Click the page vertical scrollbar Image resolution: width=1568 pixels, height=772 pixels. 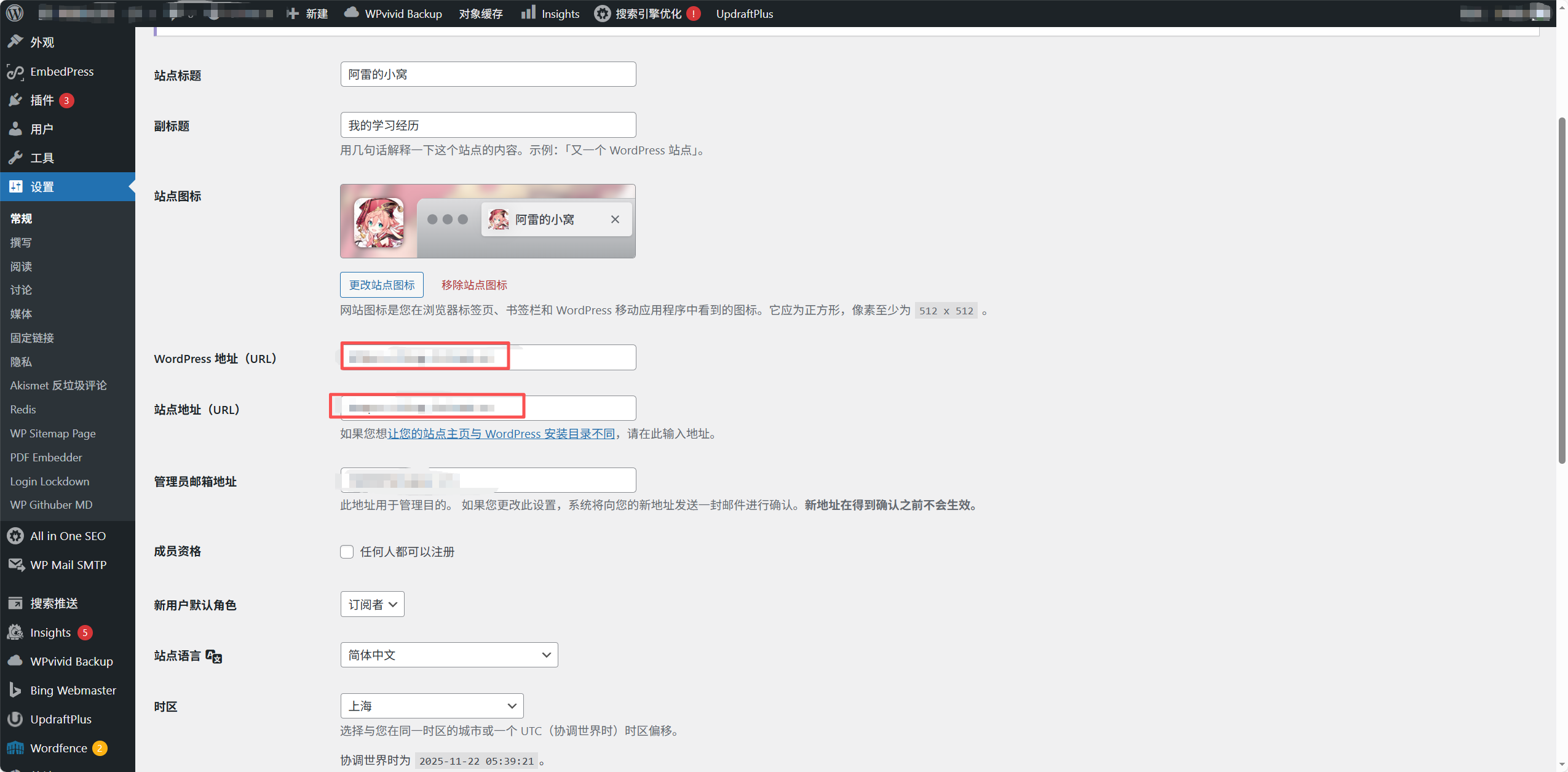pos(1562,289)
